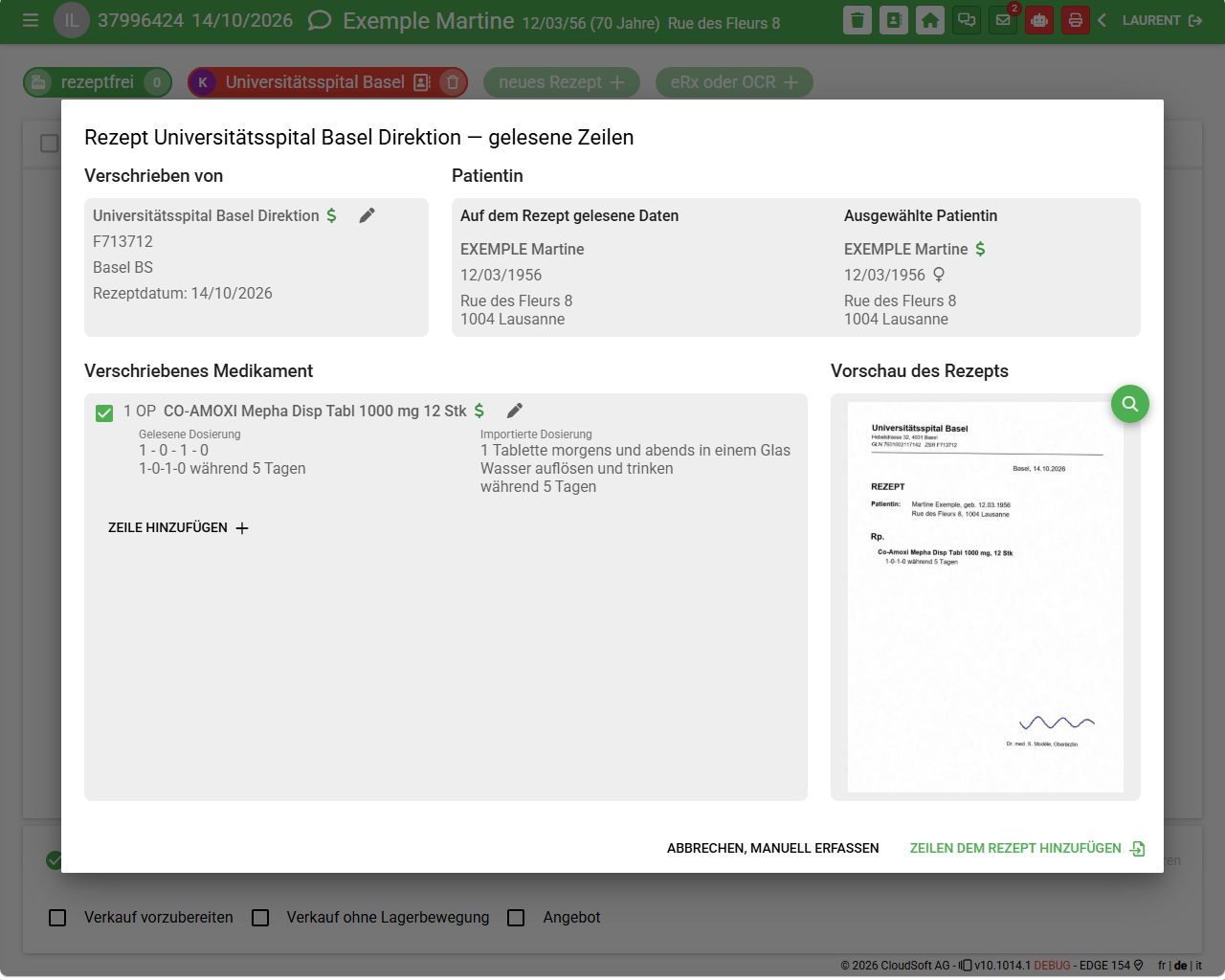Screen dimensions: 1225x980
Task: Switch language to 'it' in the footer
Action: (1198, 966)
